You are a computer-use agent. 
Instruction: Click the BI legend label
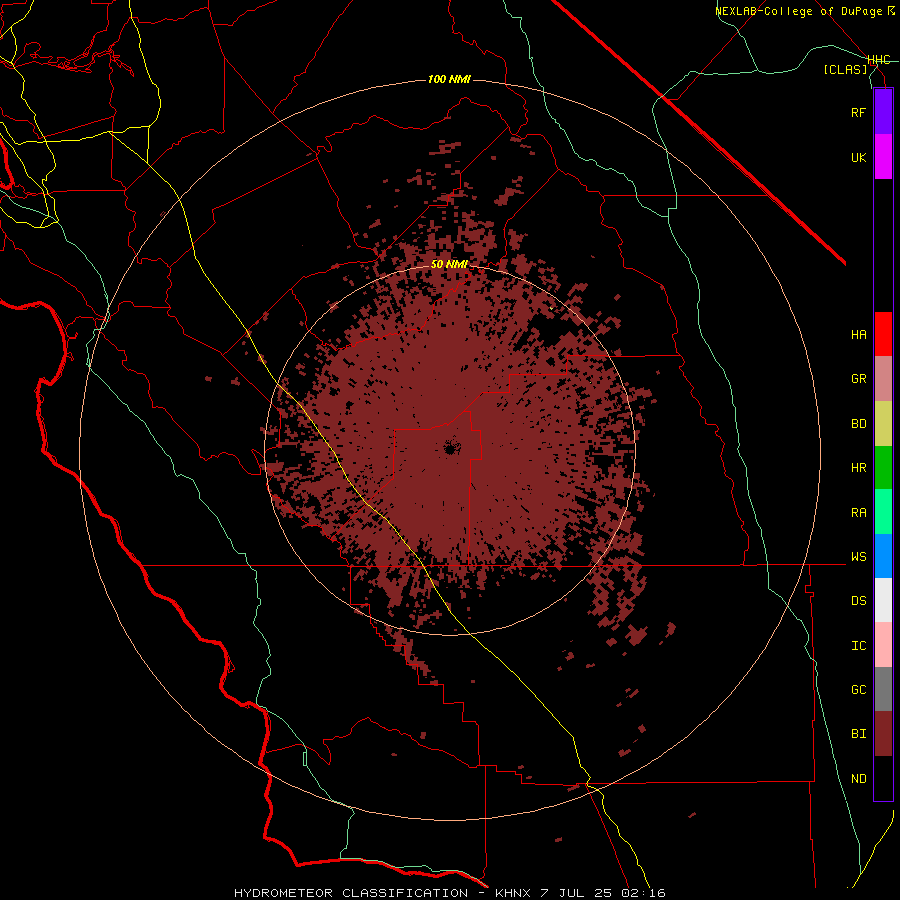[x=858, y=734]
